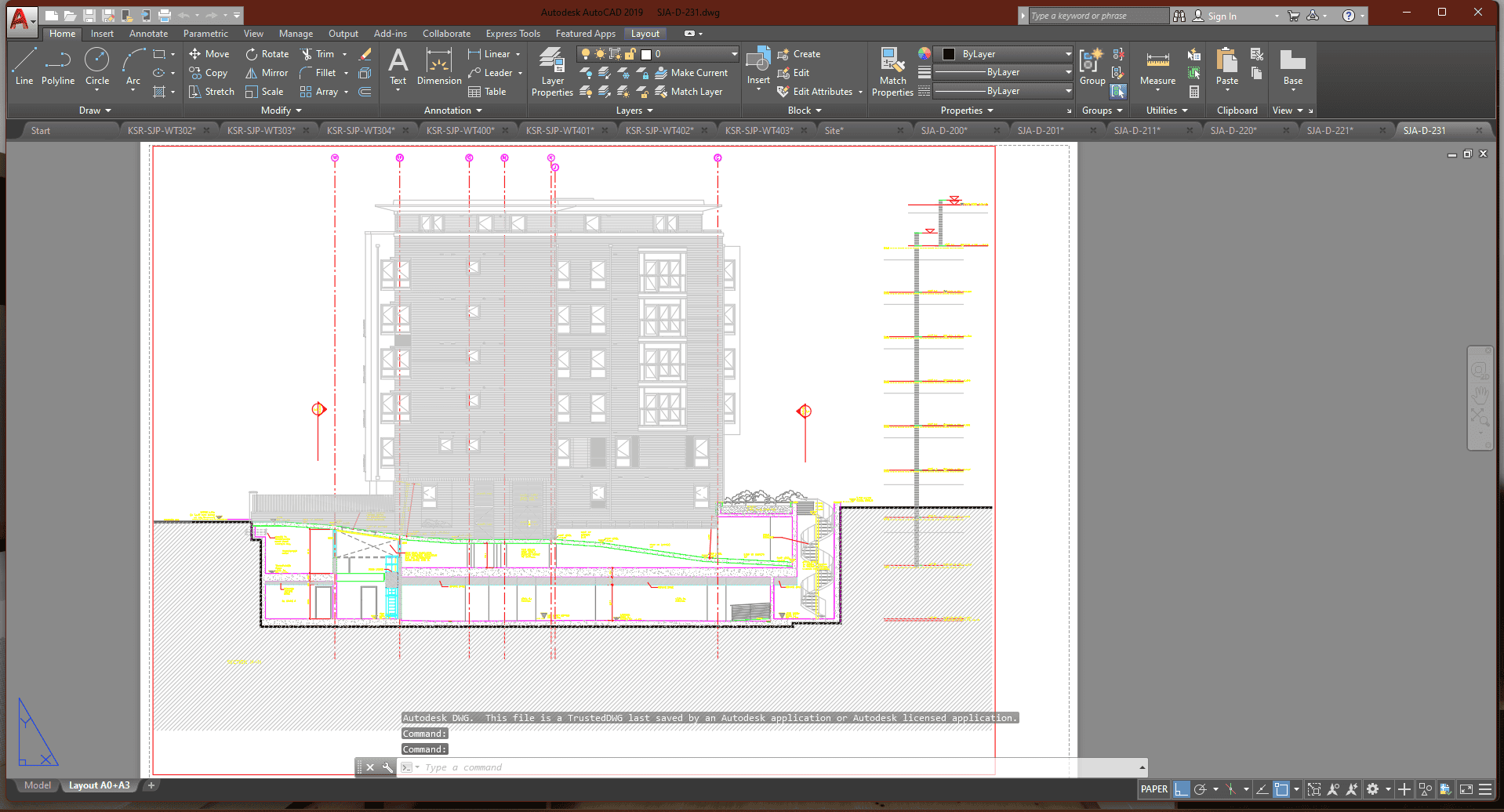
Task: Open the ByLayer color dropdown
Action: (x=1068, y=54)
